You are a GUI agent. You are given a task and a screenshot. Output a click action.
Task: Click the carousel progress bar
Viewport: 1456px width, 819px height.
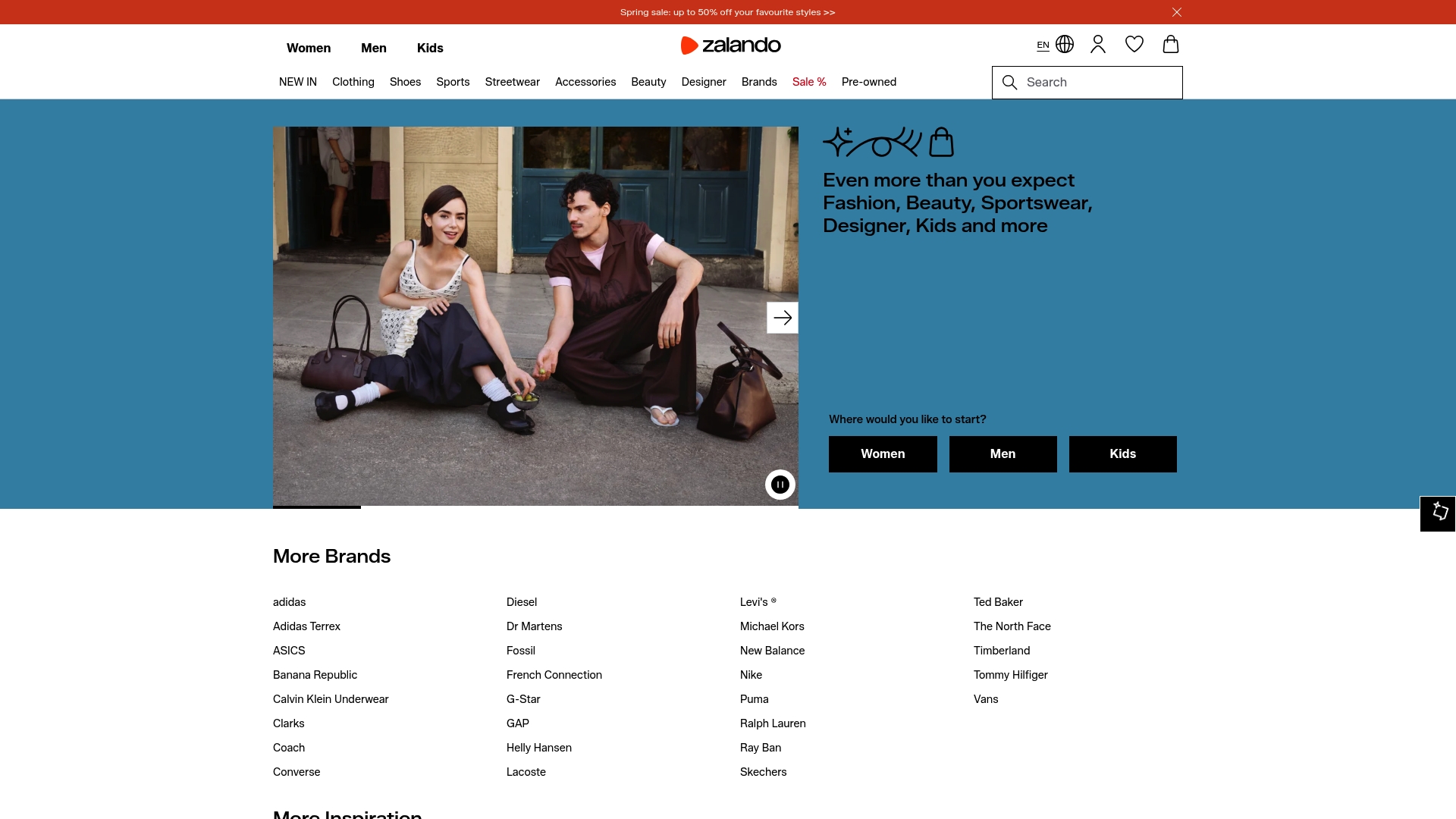pyautogui.click(x=535, y=507)
